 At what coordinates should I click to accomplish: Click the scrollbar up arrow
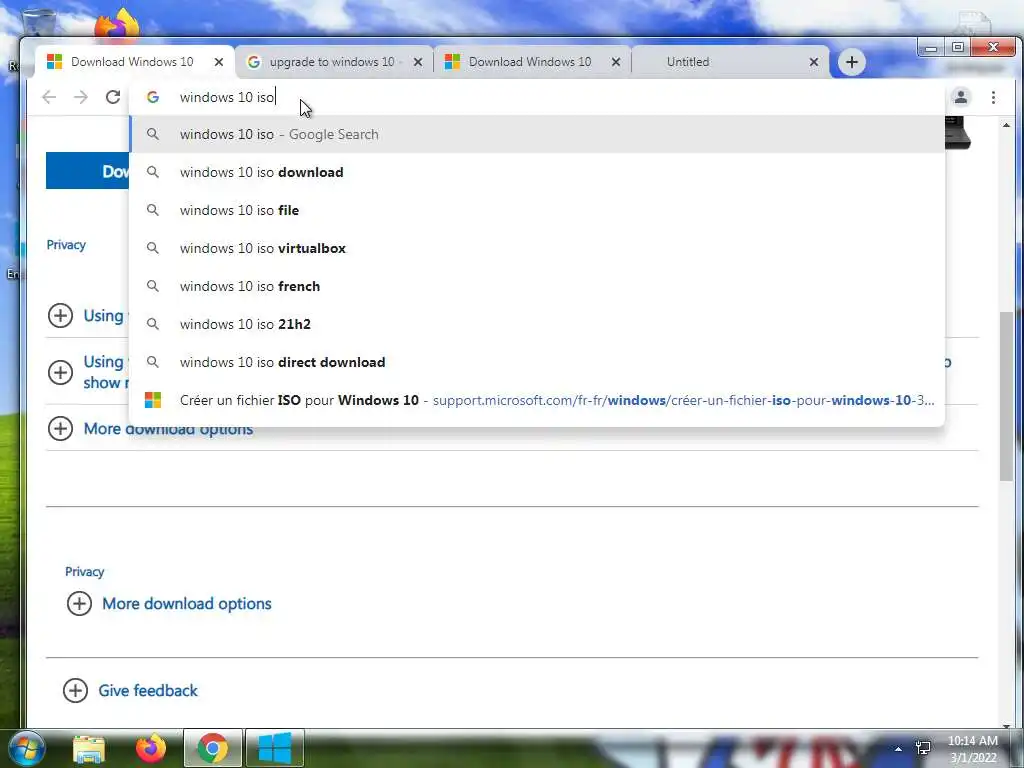[1006, 125]
